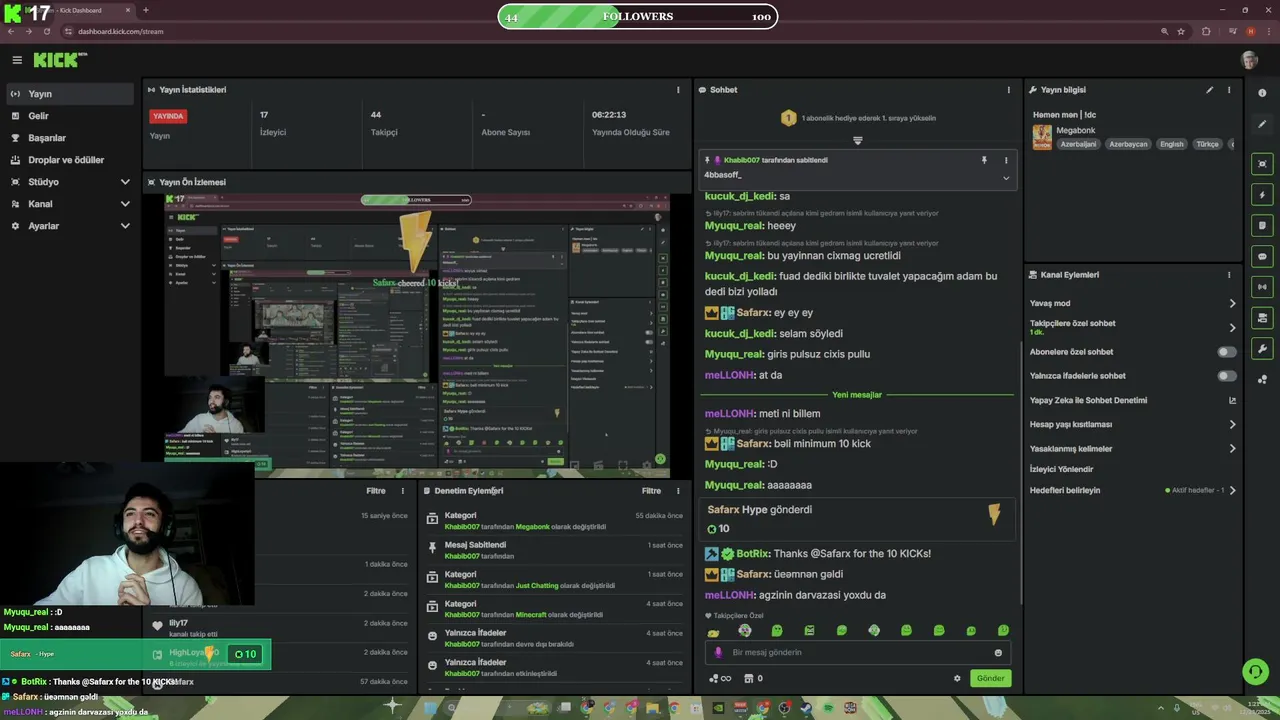The height and width of the screenshot is (720, 1280).
Task: Open Droplar ve ödüller in sidebar
Action: pos(68,160)
